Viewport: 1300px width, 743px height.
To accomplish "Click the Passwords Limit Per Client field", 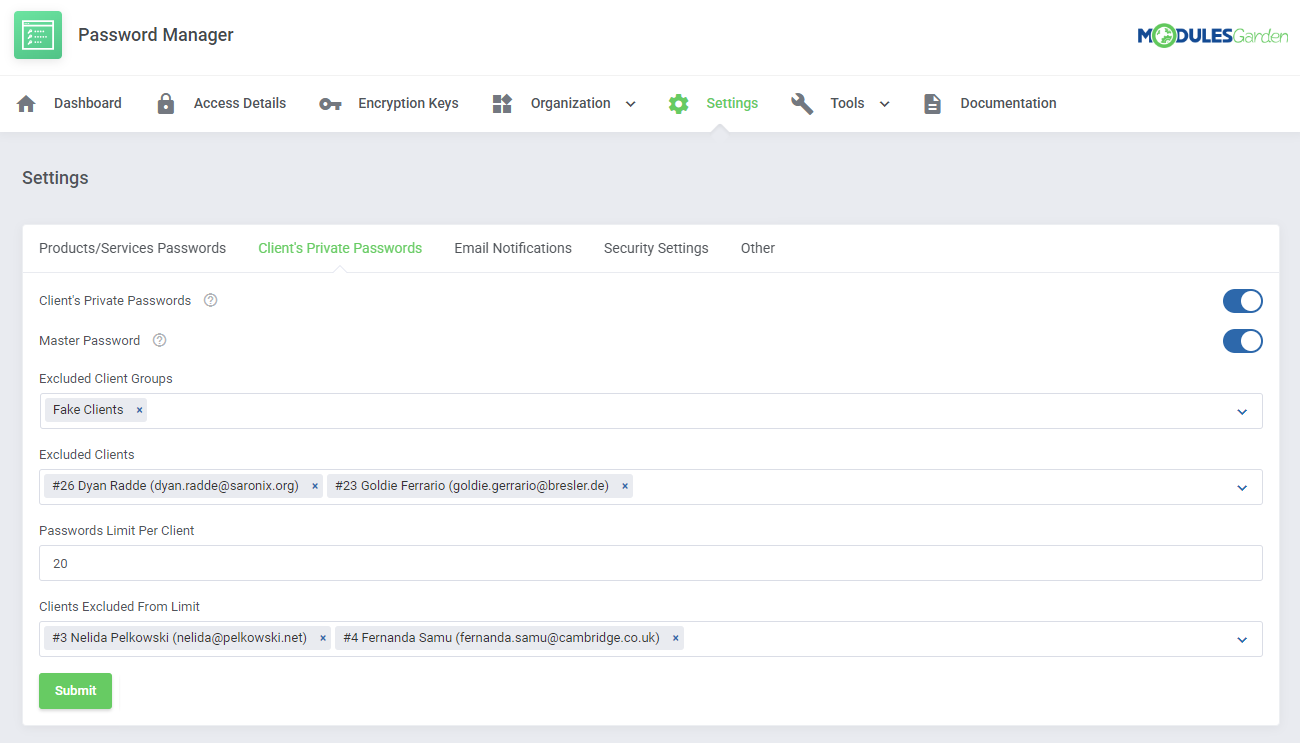I will point(651,563).
